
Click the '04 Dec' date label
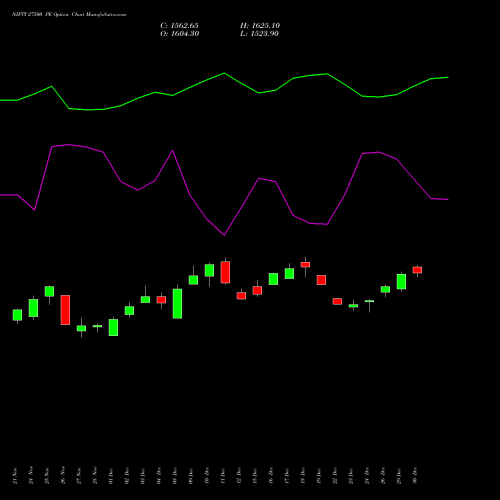[159, 476]
